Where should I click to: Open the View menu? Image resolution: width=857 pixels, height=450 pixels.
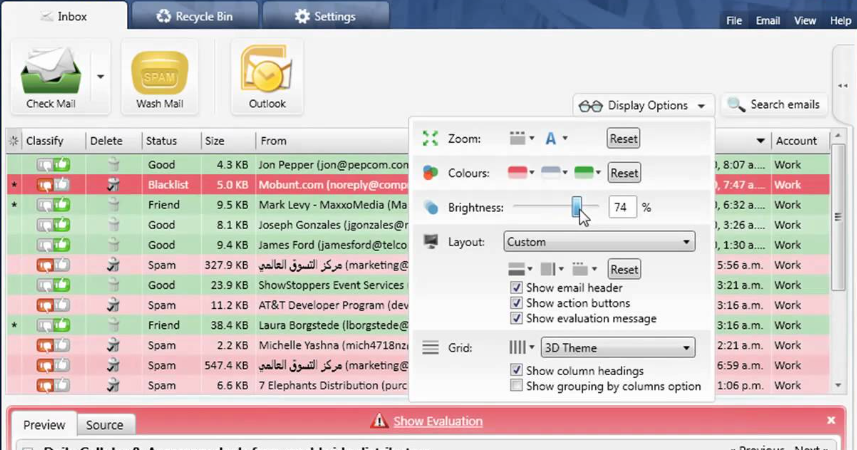click(x=805, y=21)
